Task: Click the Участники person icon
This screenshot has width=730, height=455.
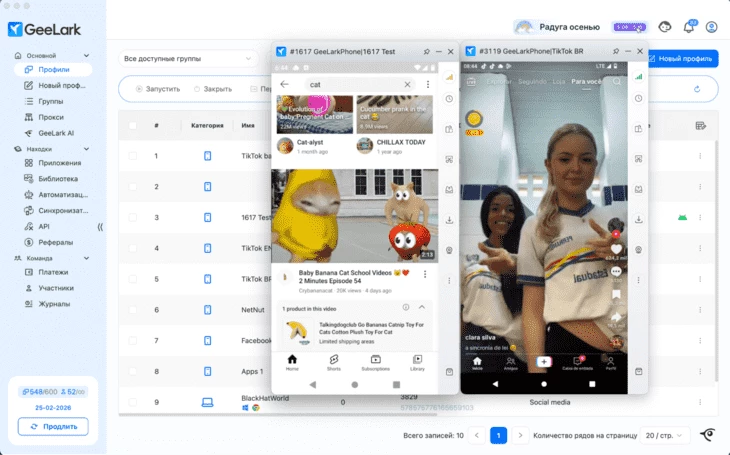Action: coord(29,288)
